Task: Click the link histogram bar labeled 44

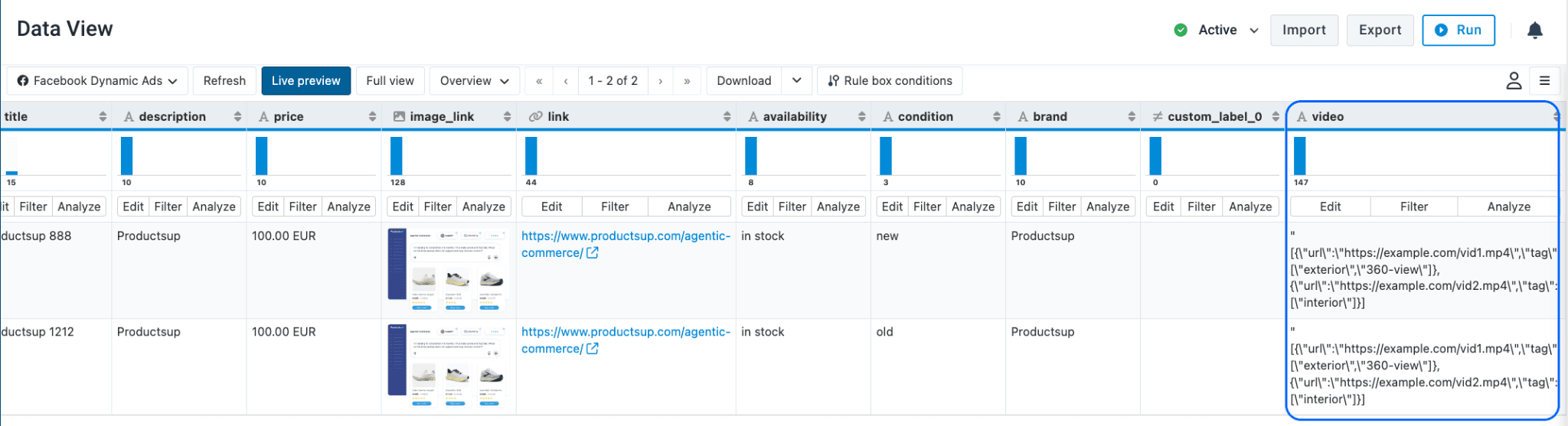Action: point(531,156)
